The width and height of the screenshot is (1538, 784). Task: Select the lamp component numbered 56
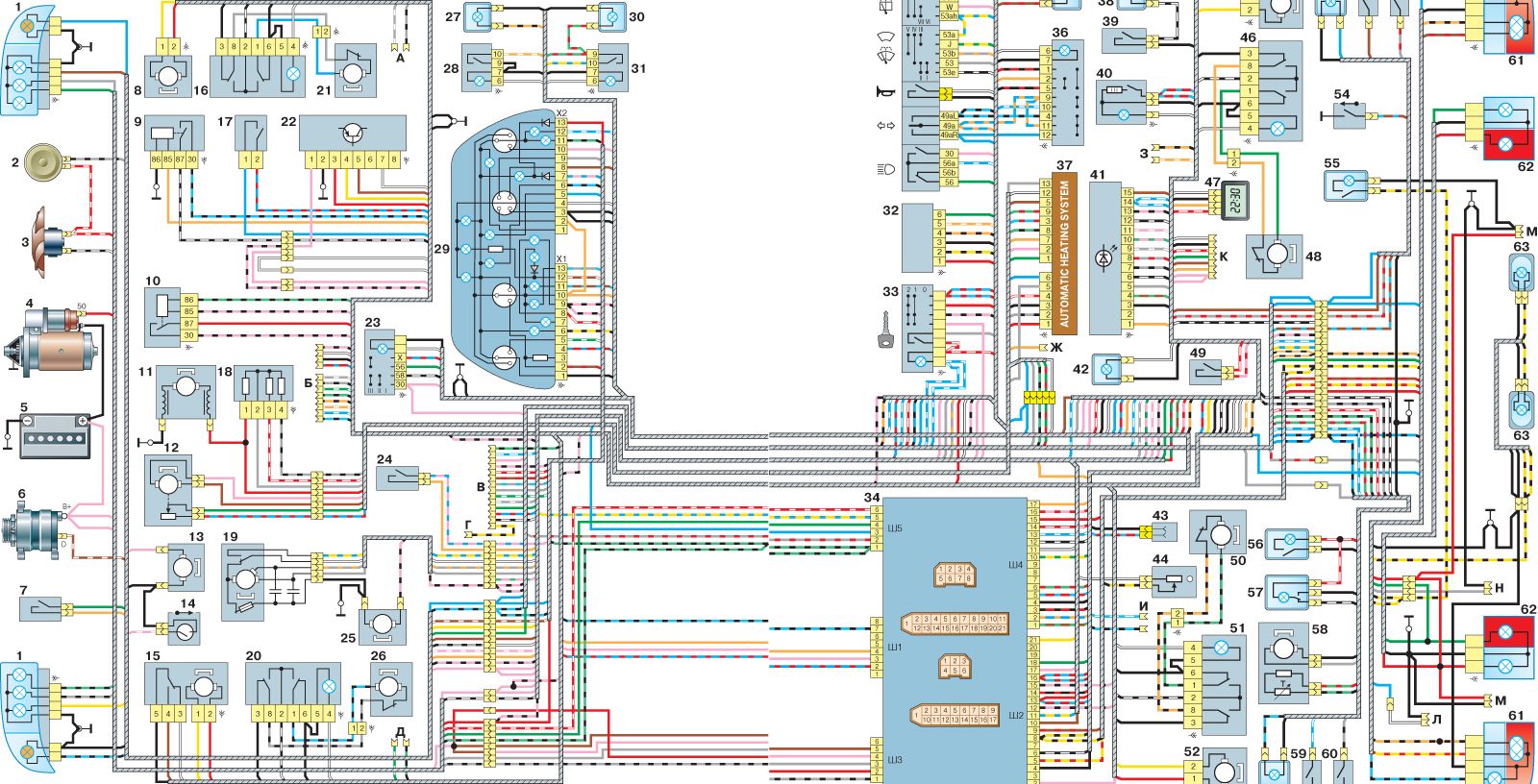(1287, 545)
